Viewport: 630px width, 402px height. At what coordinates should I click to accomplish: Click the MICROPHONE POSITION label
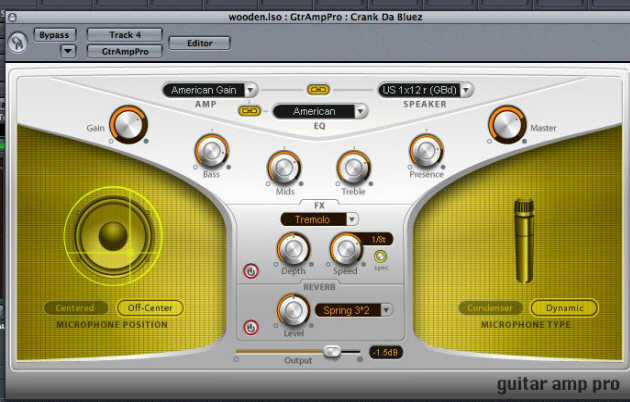(112, 325)
